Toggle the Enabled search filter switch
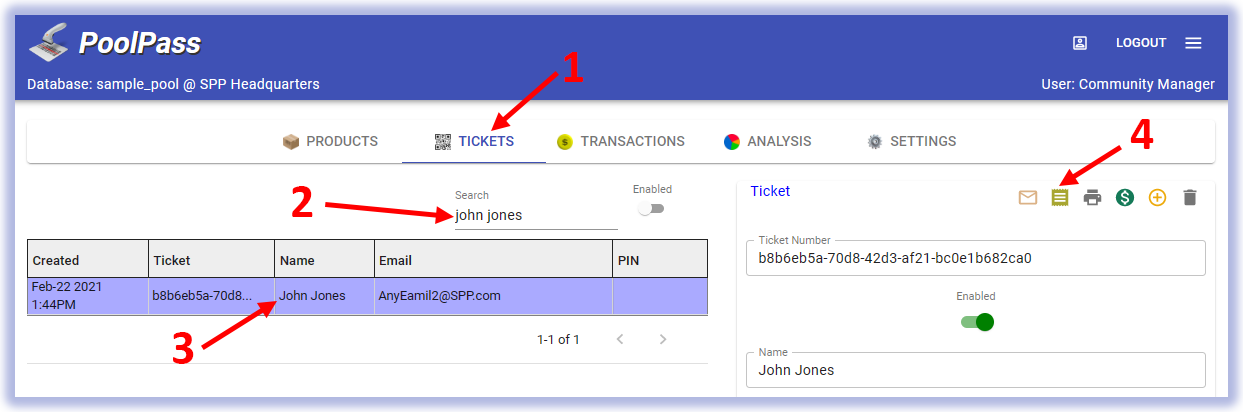 point(652,209)
